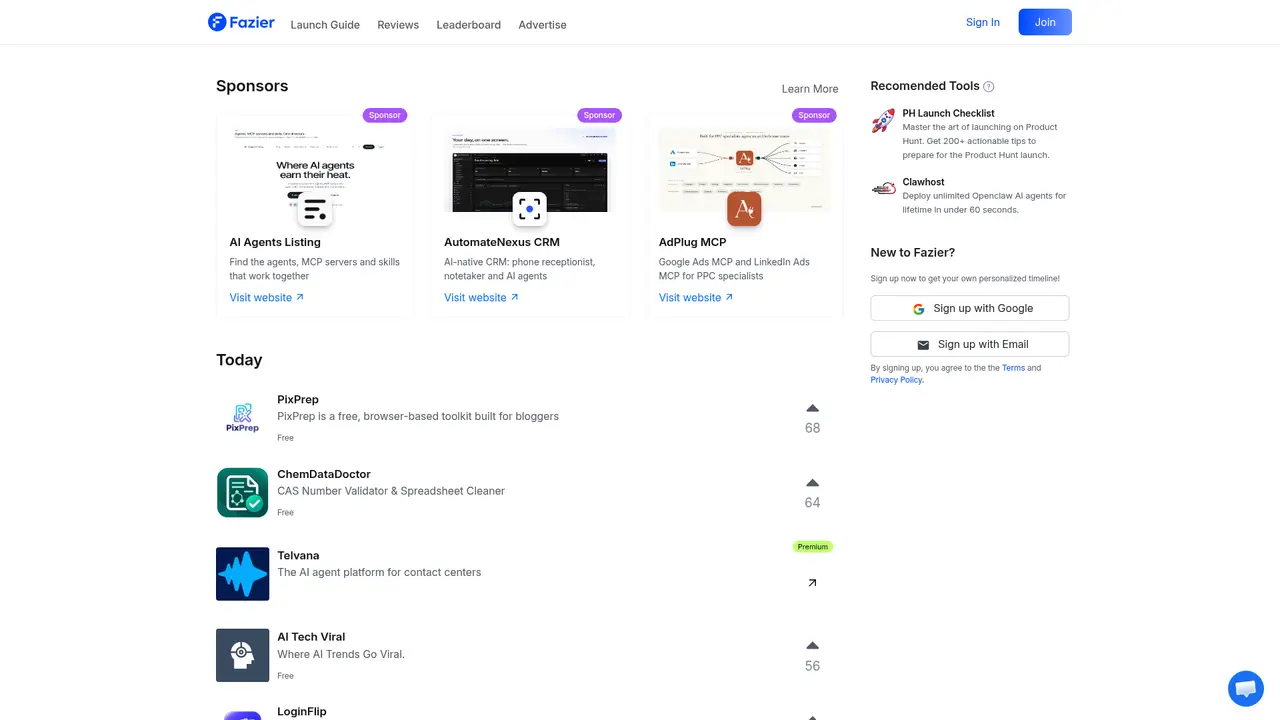
Task: Visit website for AdPlug MCP
Action: point(696,297)
